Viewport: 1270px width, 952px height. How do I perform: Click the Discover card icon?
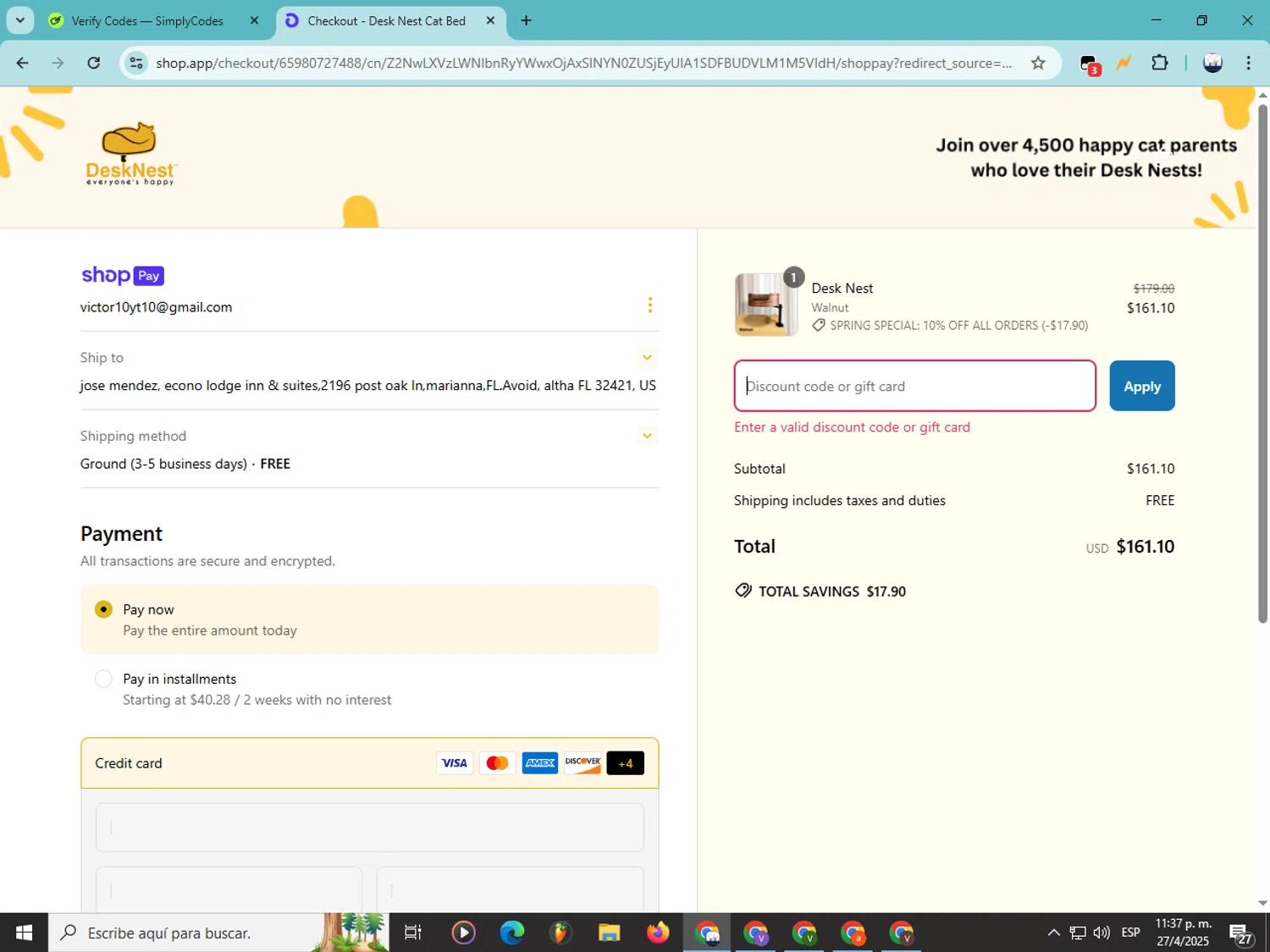[x=583, y=763]
